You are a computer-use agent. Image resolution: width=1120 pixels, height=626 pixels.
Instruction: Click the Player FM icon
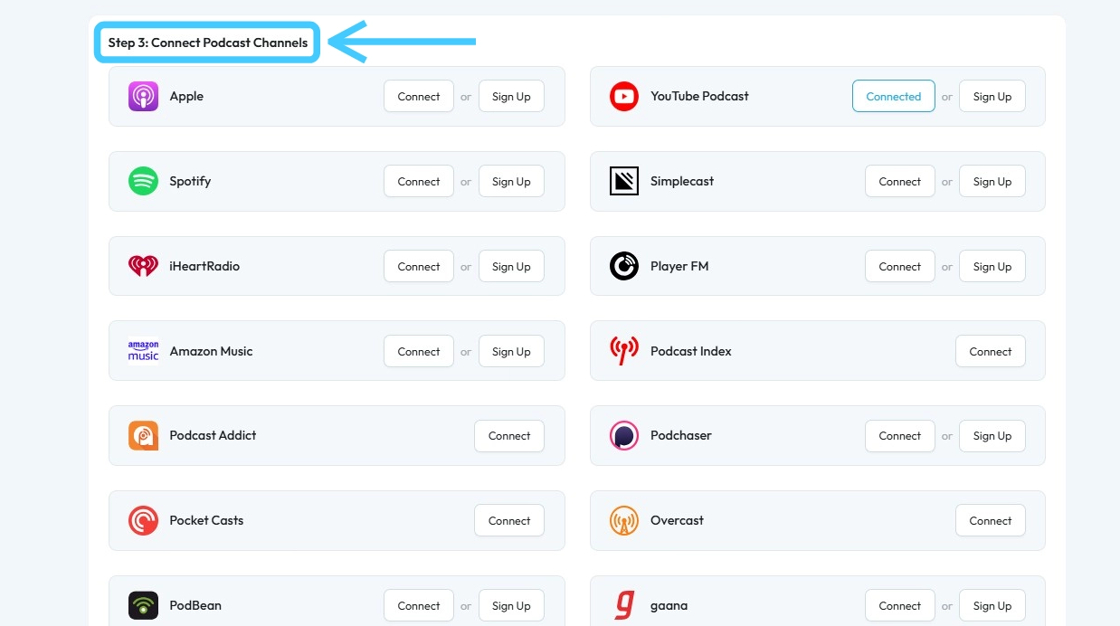pyautogui.click(x=624, y=266)
